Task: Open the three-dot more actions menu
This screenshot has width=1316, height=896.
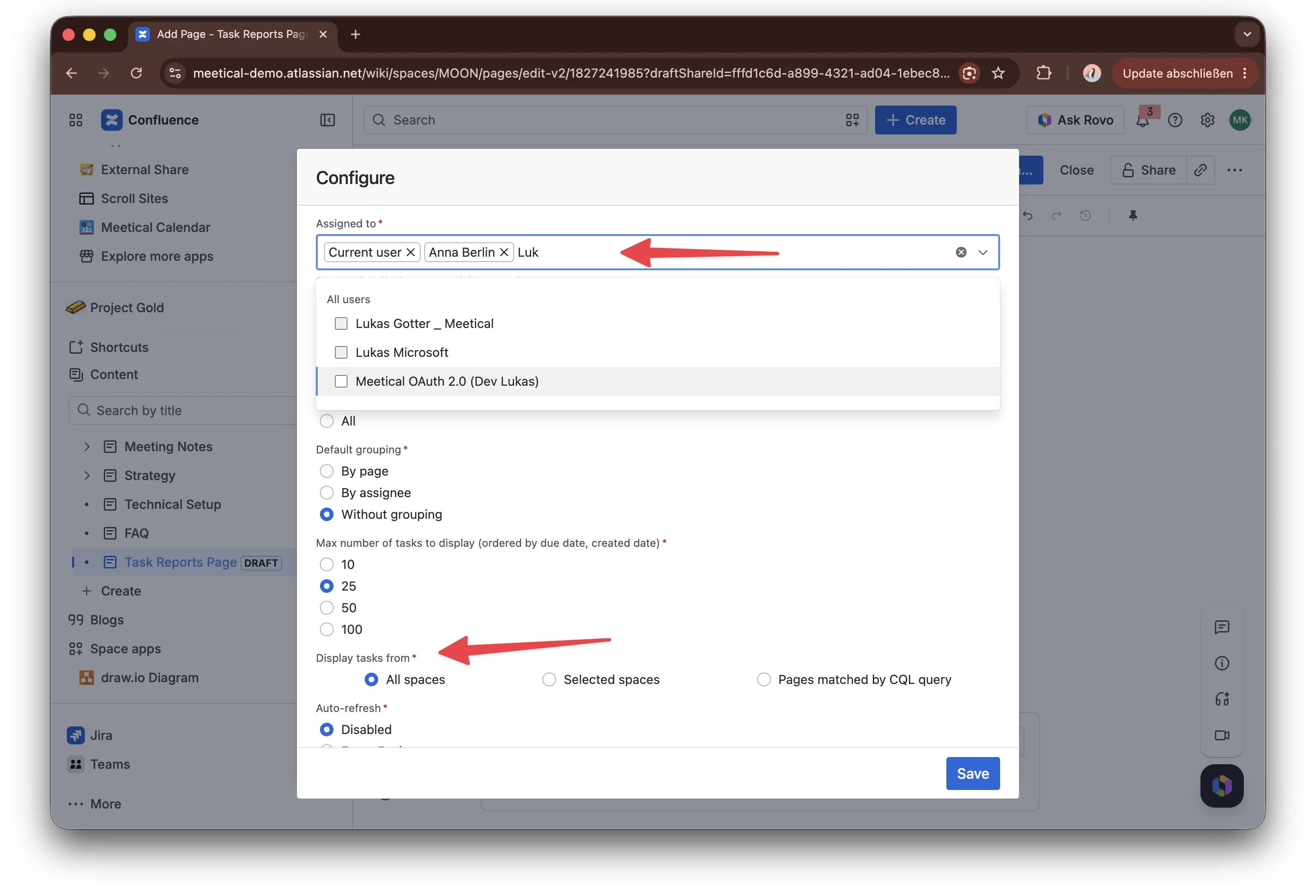Action: tap(1234, 170)
